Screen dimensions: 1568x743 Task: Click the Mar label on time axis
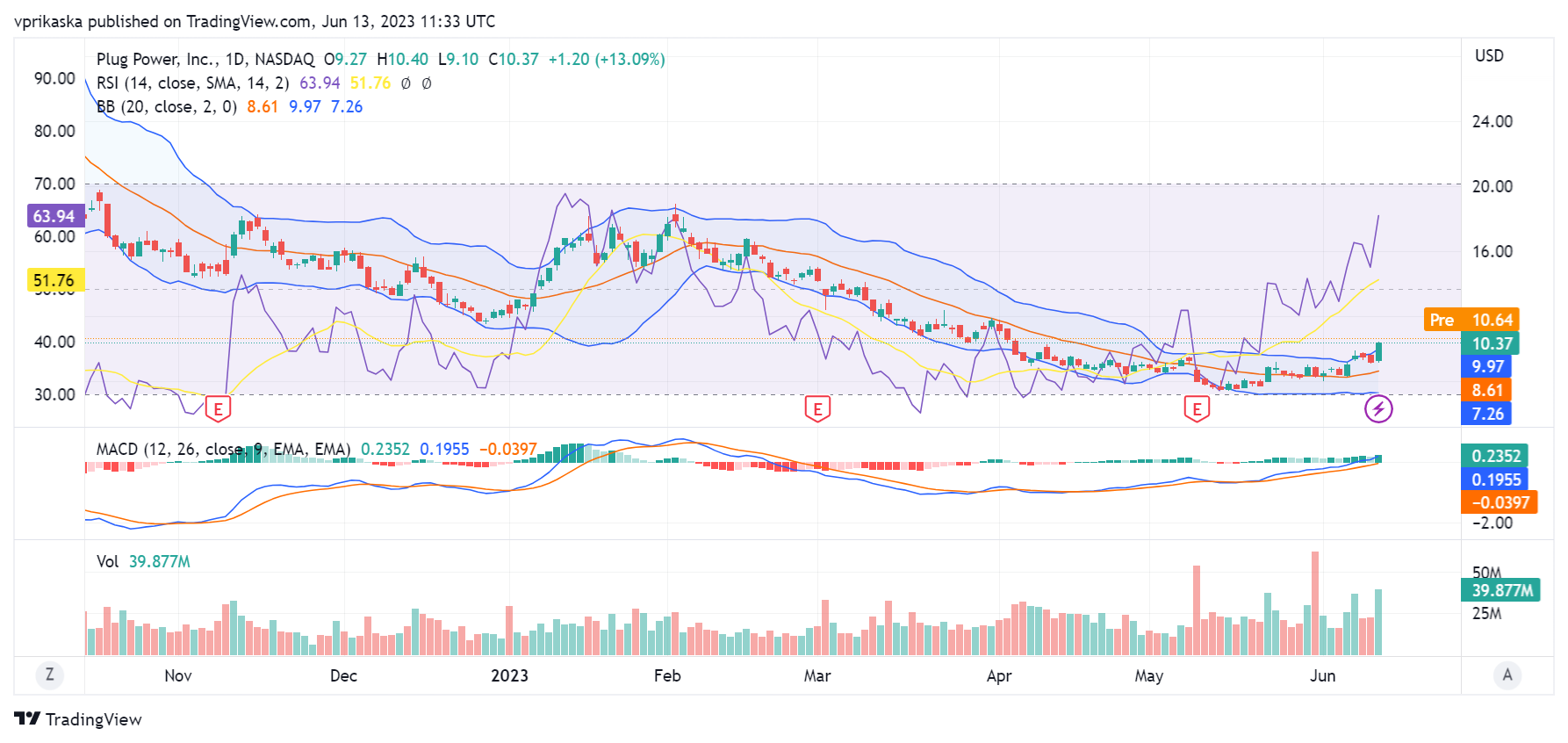(817, 675)
